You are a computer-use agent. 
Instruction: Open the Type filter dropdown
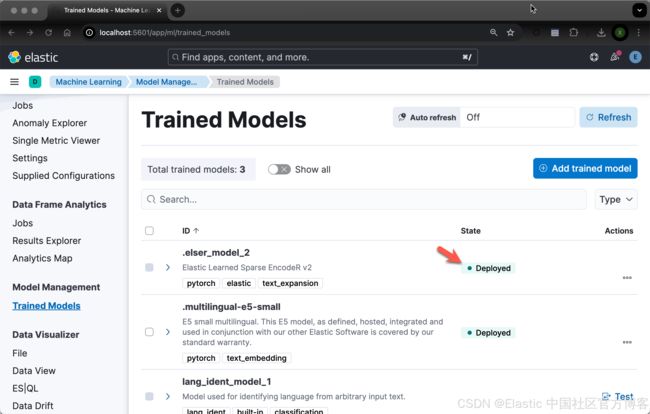point(616,199)
